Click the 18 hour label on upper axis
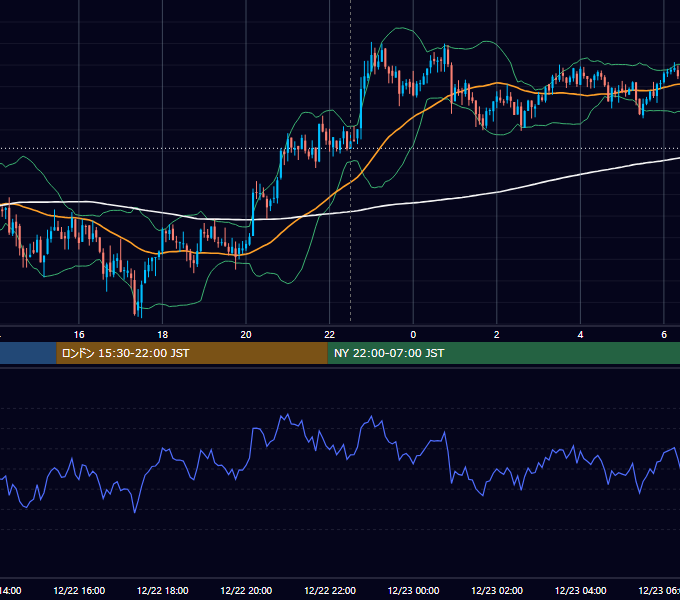680x600 pixels. (162, 335)
